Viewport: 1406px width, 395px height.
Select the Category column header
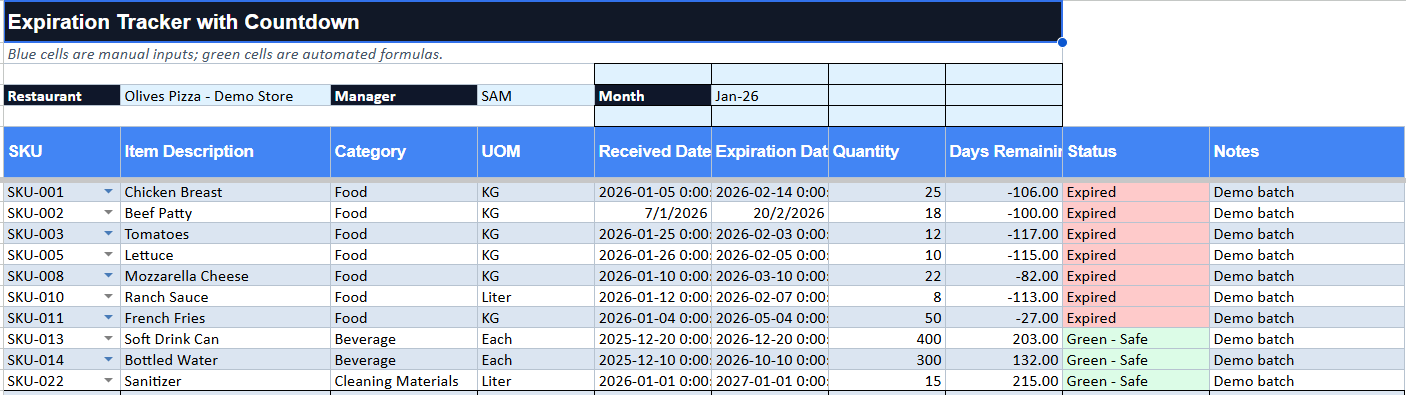point(404,152)
